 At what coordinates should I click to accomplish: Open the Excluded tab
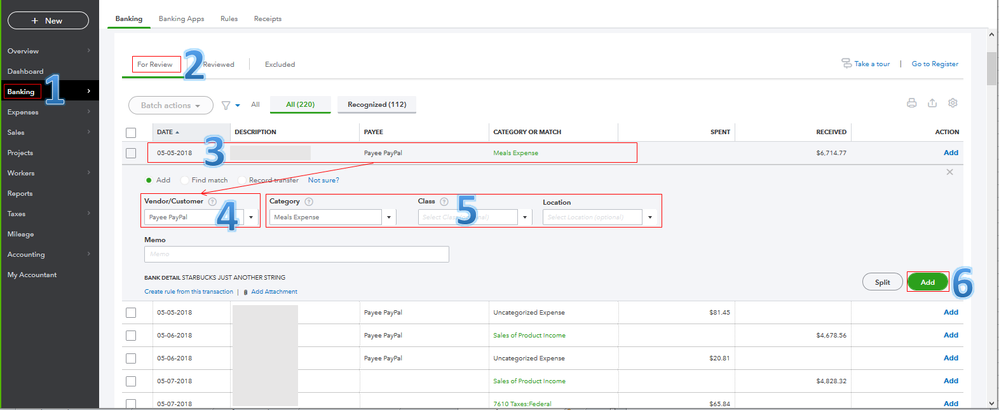coord(280,64)
